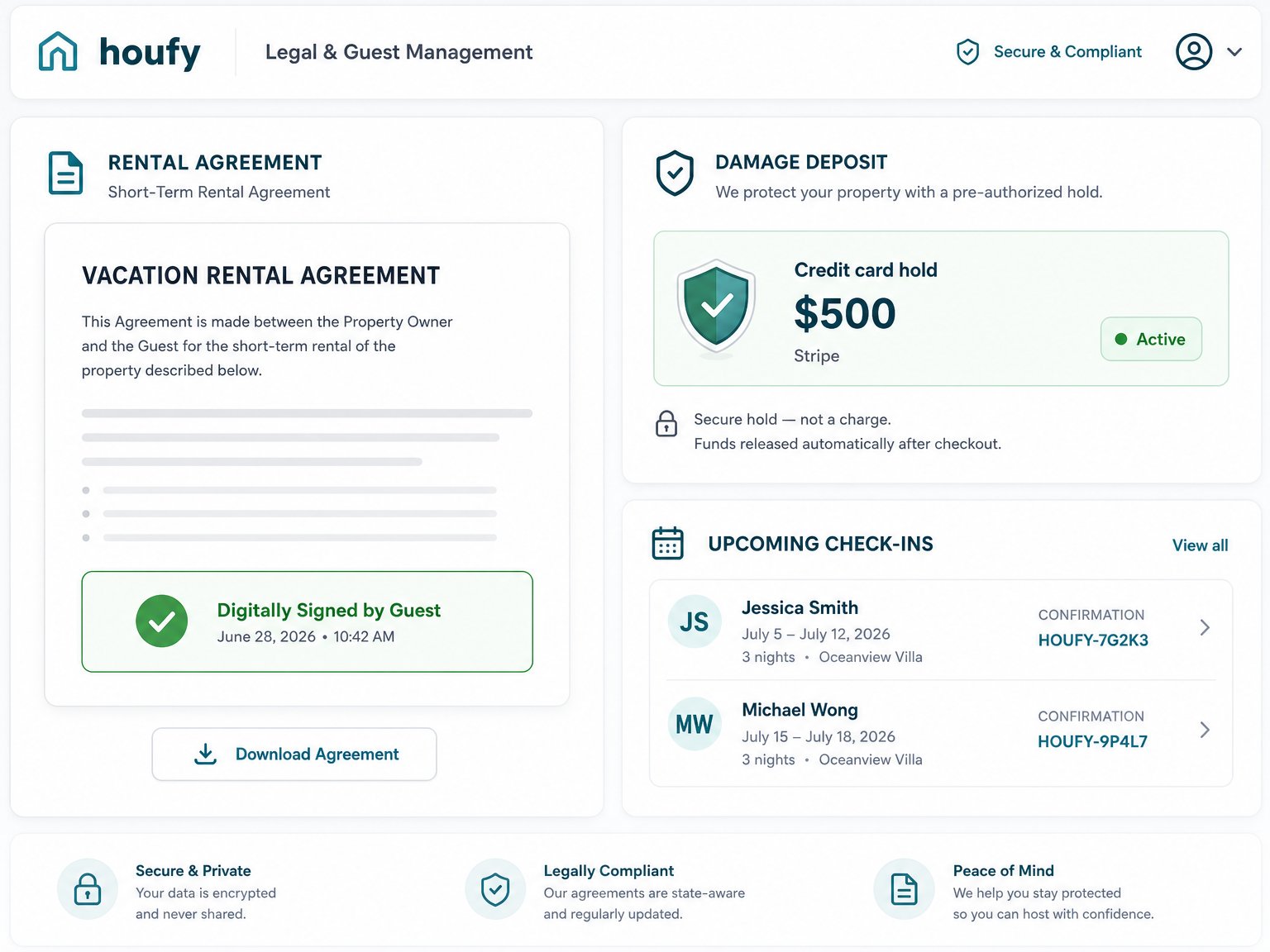Click the Active status badge
The image size is (1270, 952).
click(x=1151, y=339)
